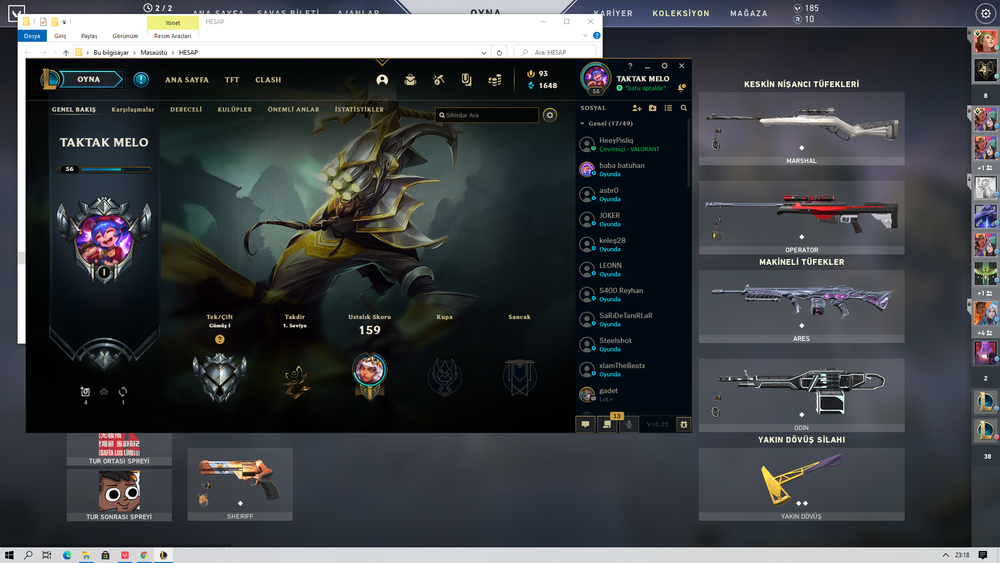Screen dimensions: 1000x563
Task: Click the friend search magnifier icon
Action: pos(684,108)
